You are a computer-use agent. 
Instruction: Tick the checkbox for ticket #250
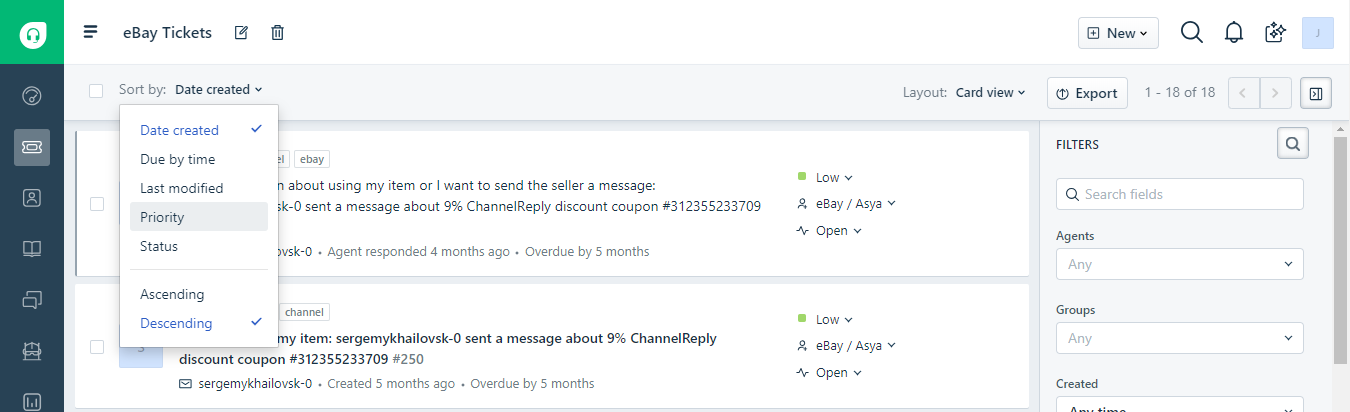click(x=97, y=347)
